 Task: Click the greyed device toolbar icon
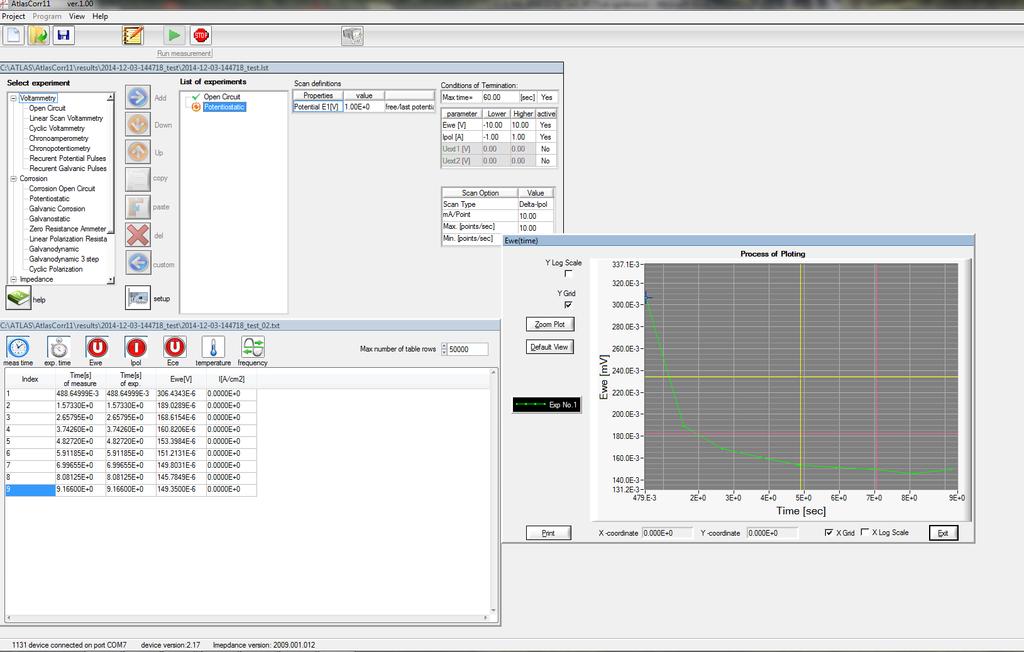(x=352, y=36)
